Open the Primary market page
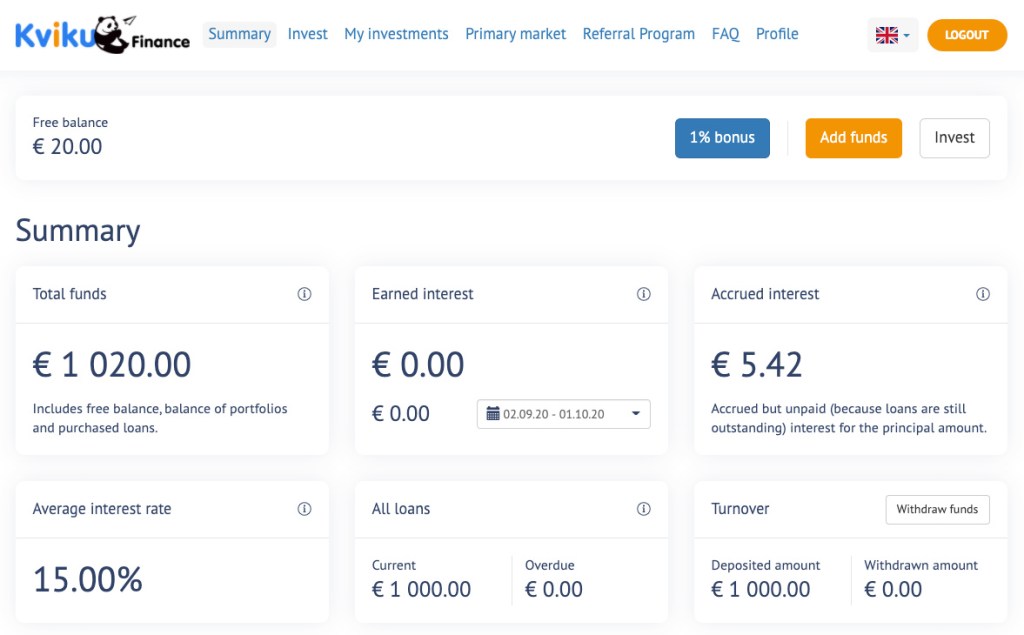 tap(515, 33)
